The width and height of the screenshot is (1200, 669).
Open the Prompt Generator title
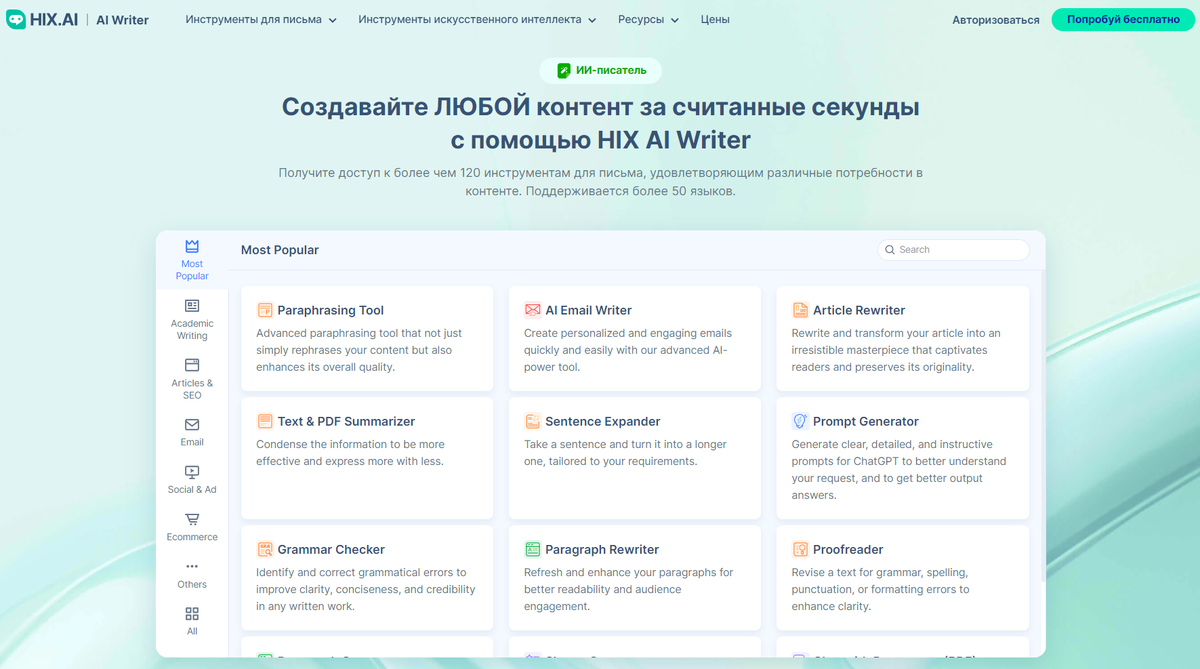pos(866,421)
